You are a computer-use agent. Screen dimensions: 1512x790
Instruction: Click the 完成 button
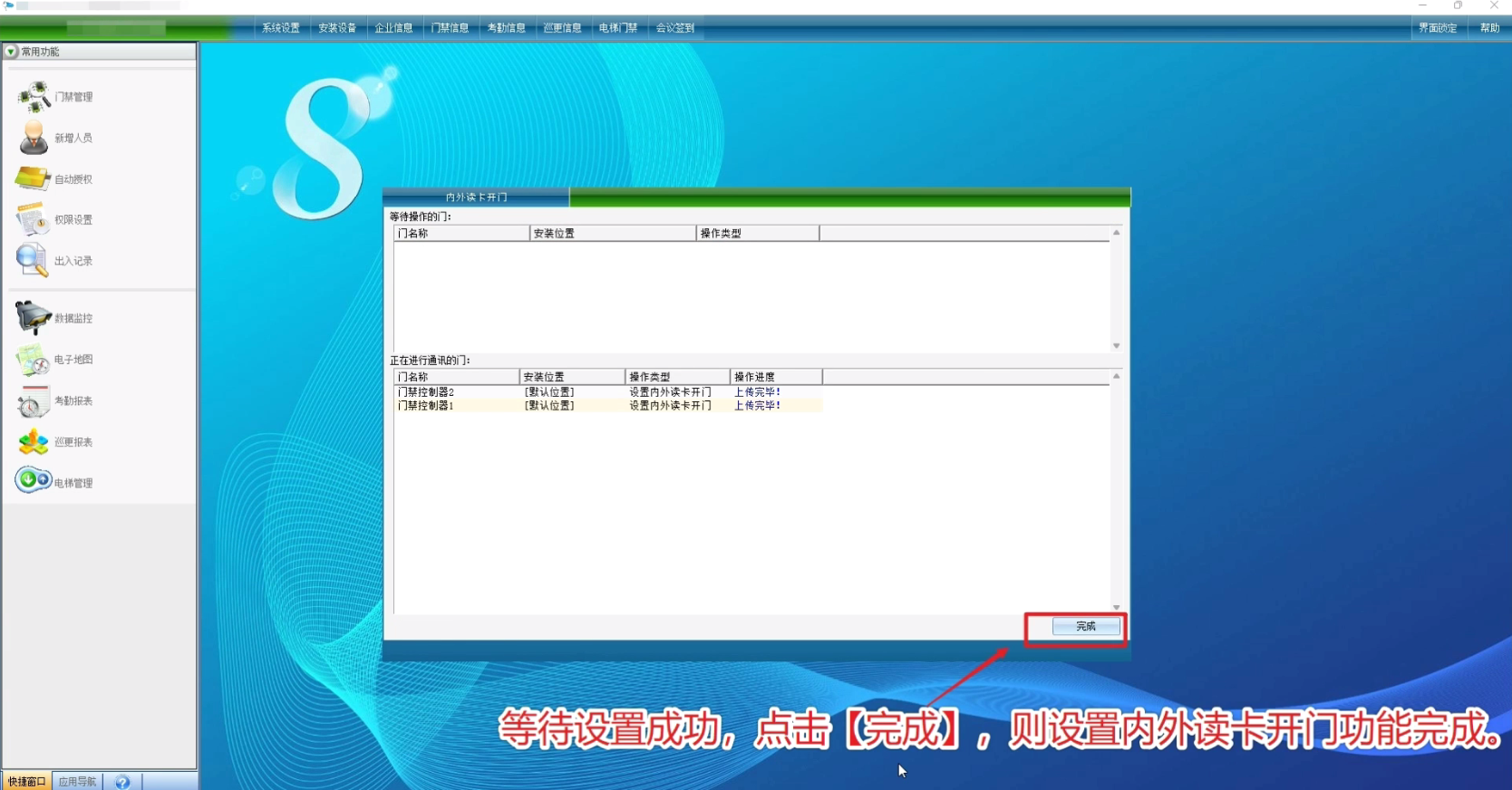pos(1086,626)
